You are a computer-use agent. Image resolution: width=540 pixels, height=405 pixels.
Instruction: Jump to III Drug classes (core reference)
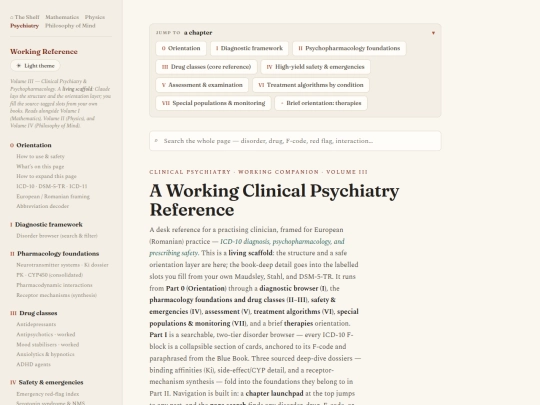(x=206, y=67)
